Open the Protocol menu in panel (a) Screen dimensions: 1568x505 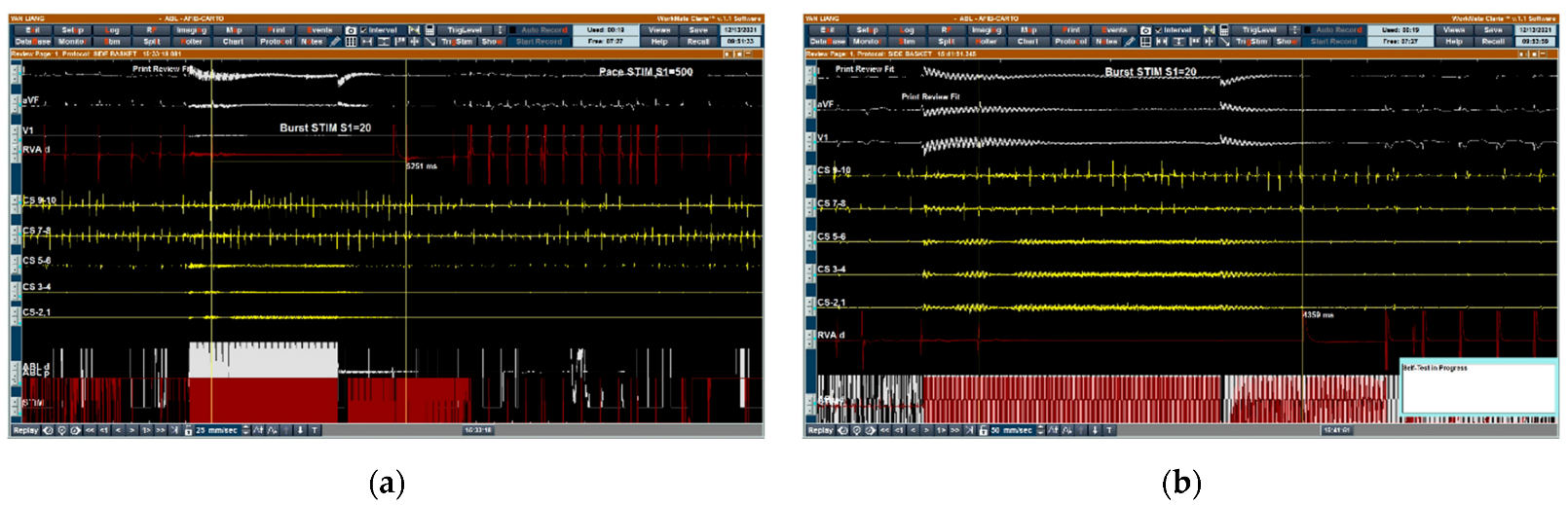(x=276, y=42)
